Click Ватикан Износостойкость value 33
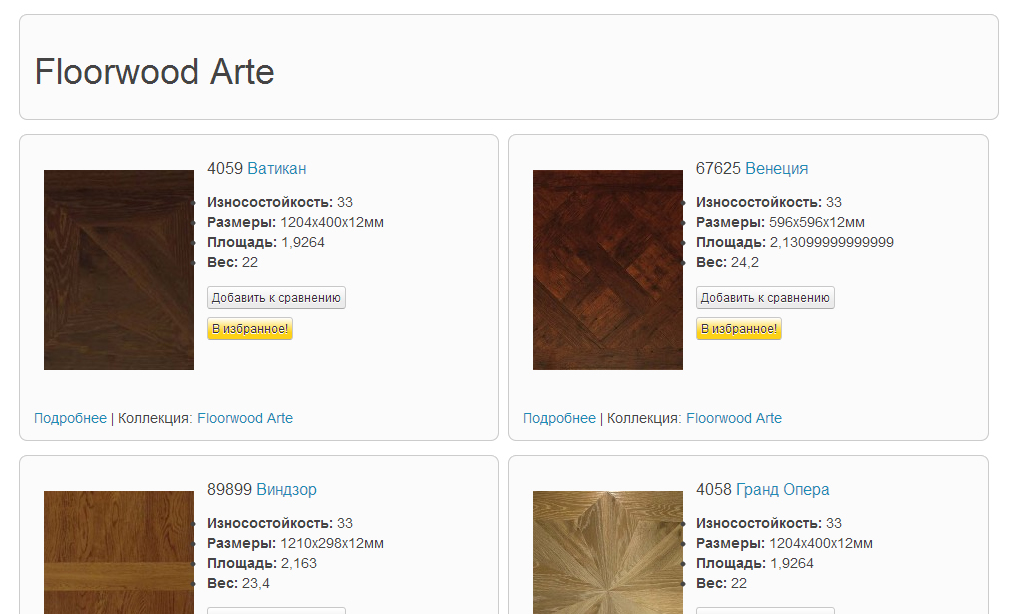This screenshot has width=1015, height=614. tap(345, 202)
